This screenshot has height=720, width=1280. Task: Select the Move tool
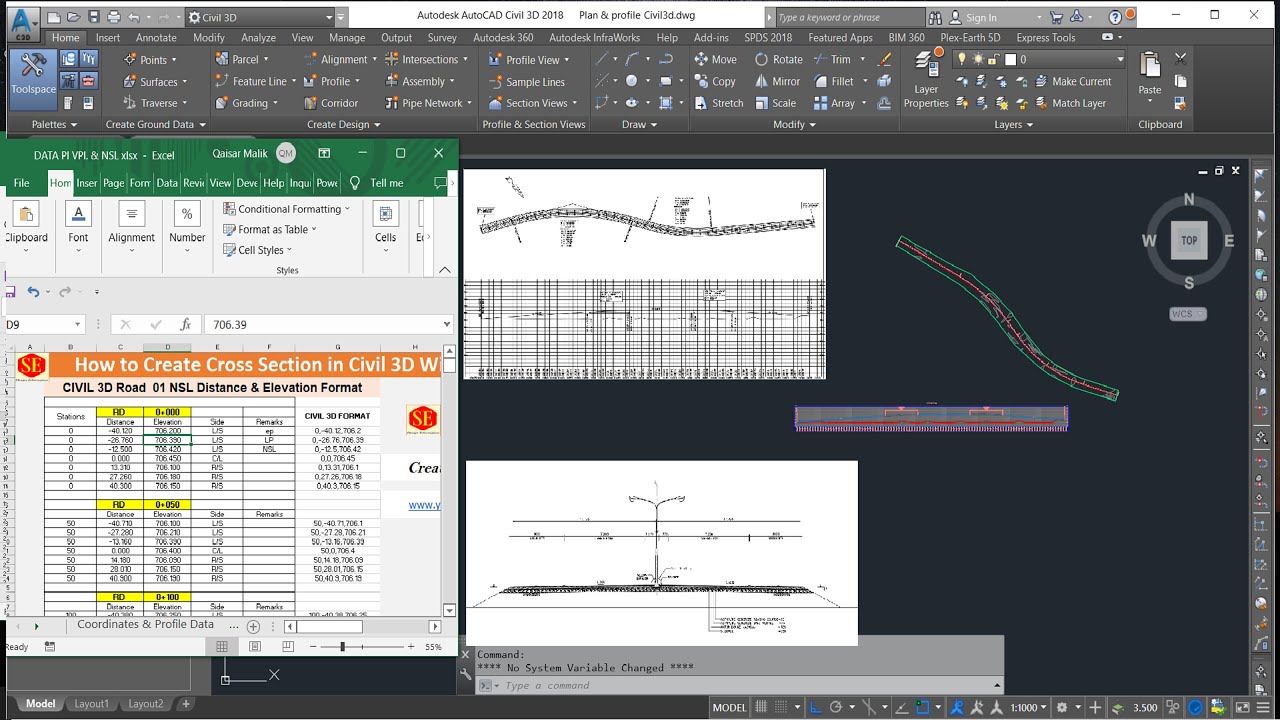715,60
